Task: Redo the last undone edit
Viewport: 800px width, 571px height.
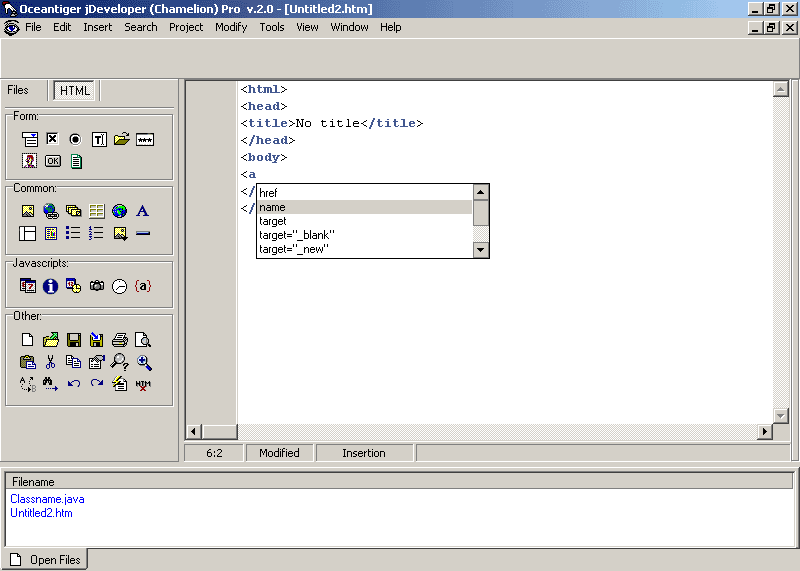Action: click(97, 383)
